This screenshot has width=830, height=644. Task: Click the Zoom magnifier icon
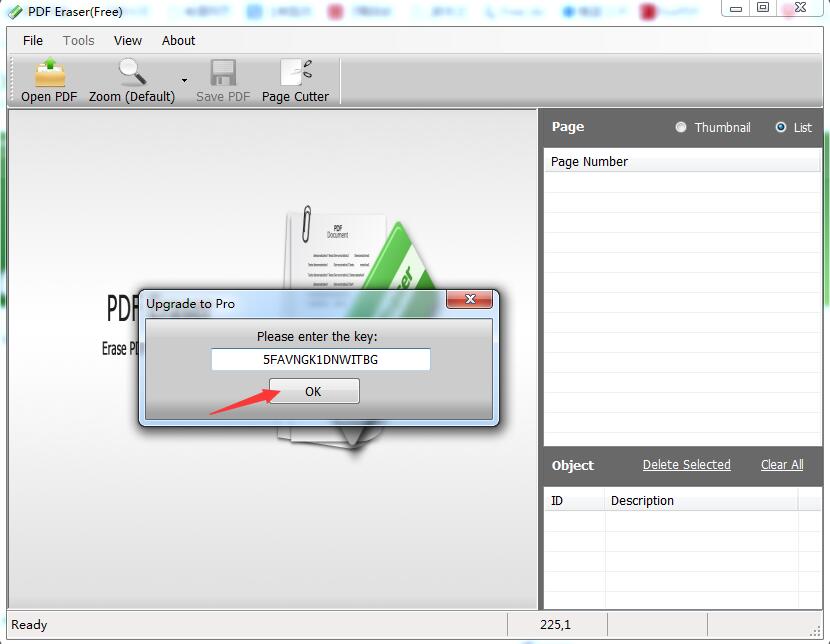pos(132,72)
